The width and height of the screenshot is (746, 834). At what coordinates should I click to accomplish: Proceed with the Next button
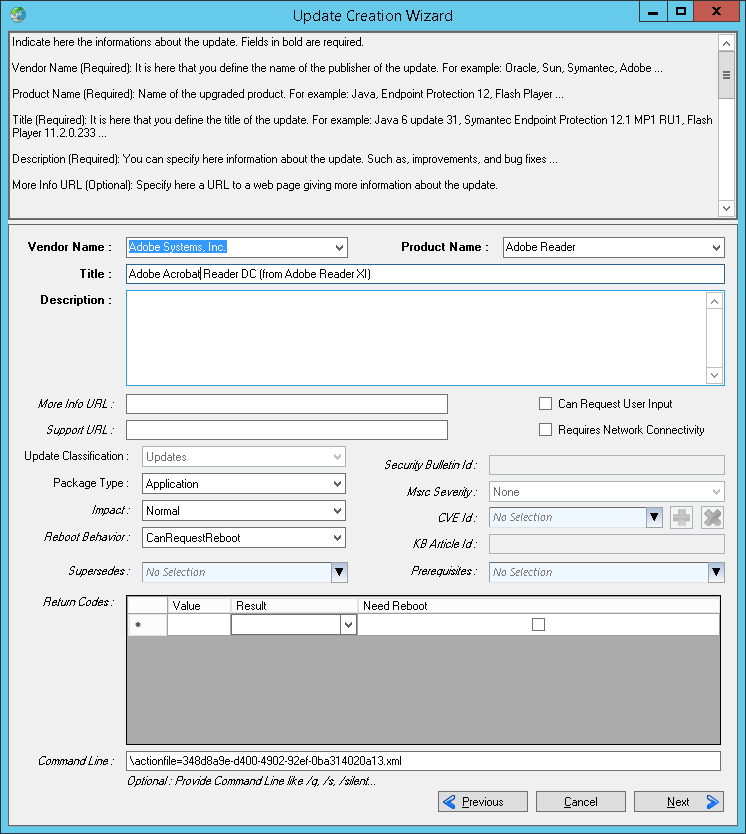(678, 802)
